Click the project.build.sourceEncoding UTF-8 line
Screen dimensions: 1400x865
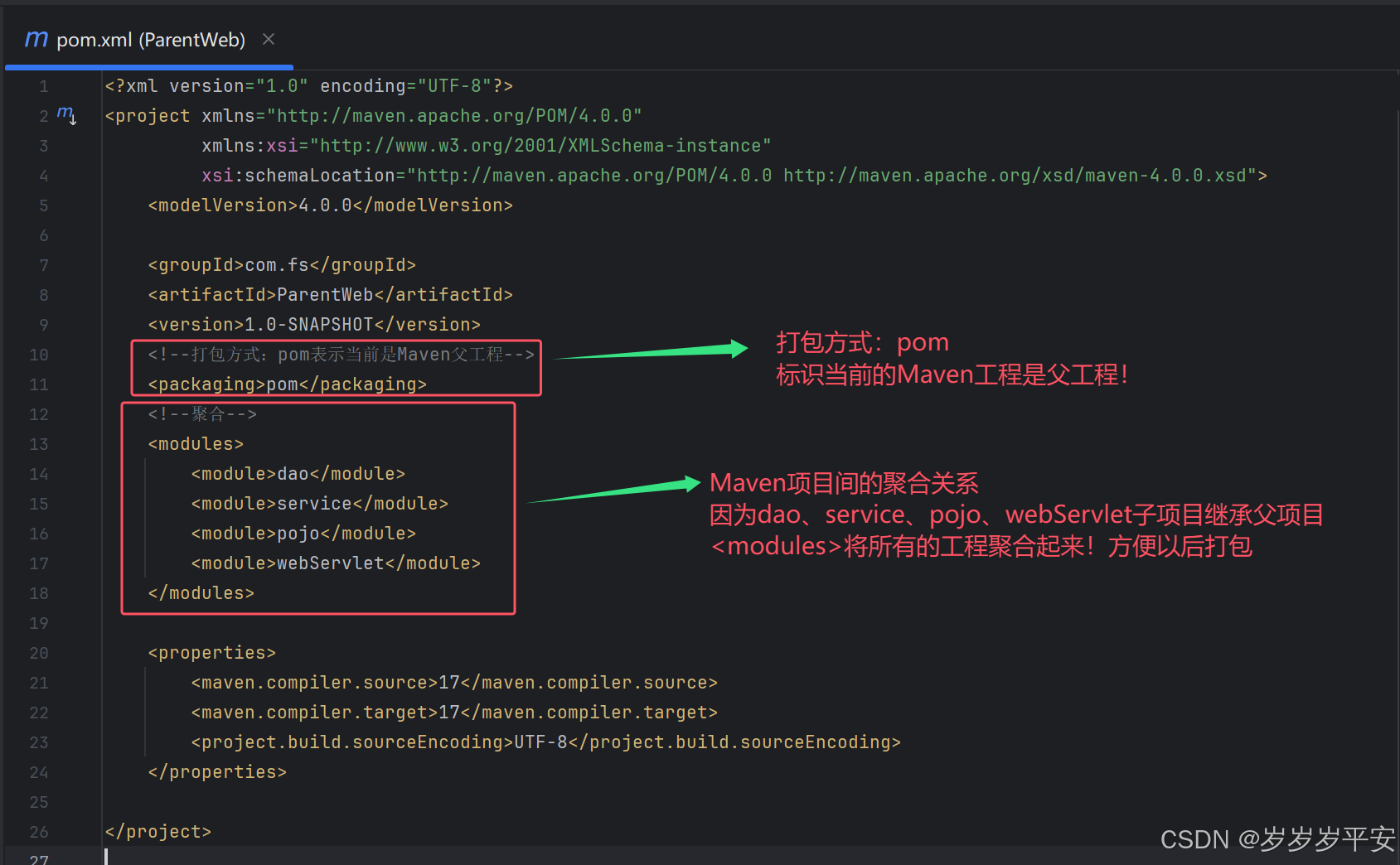click(546, 742)
